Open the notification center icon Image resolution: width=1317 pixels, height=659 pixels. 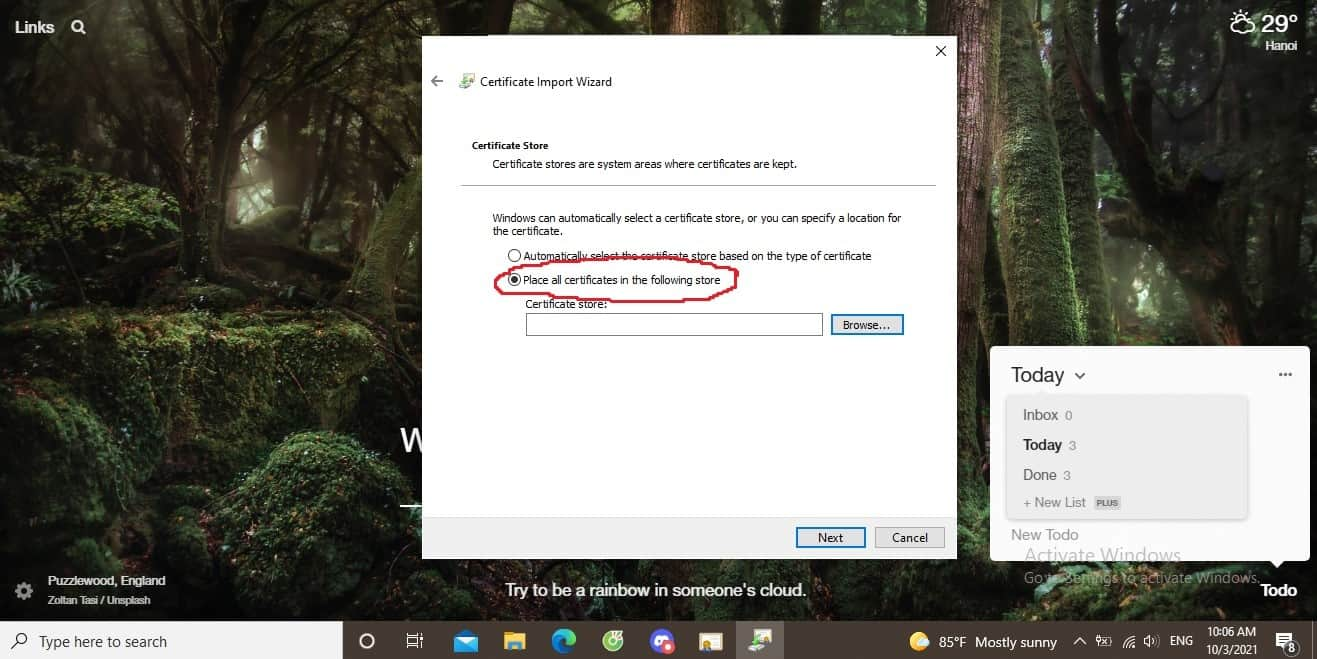click(1285, 642)
